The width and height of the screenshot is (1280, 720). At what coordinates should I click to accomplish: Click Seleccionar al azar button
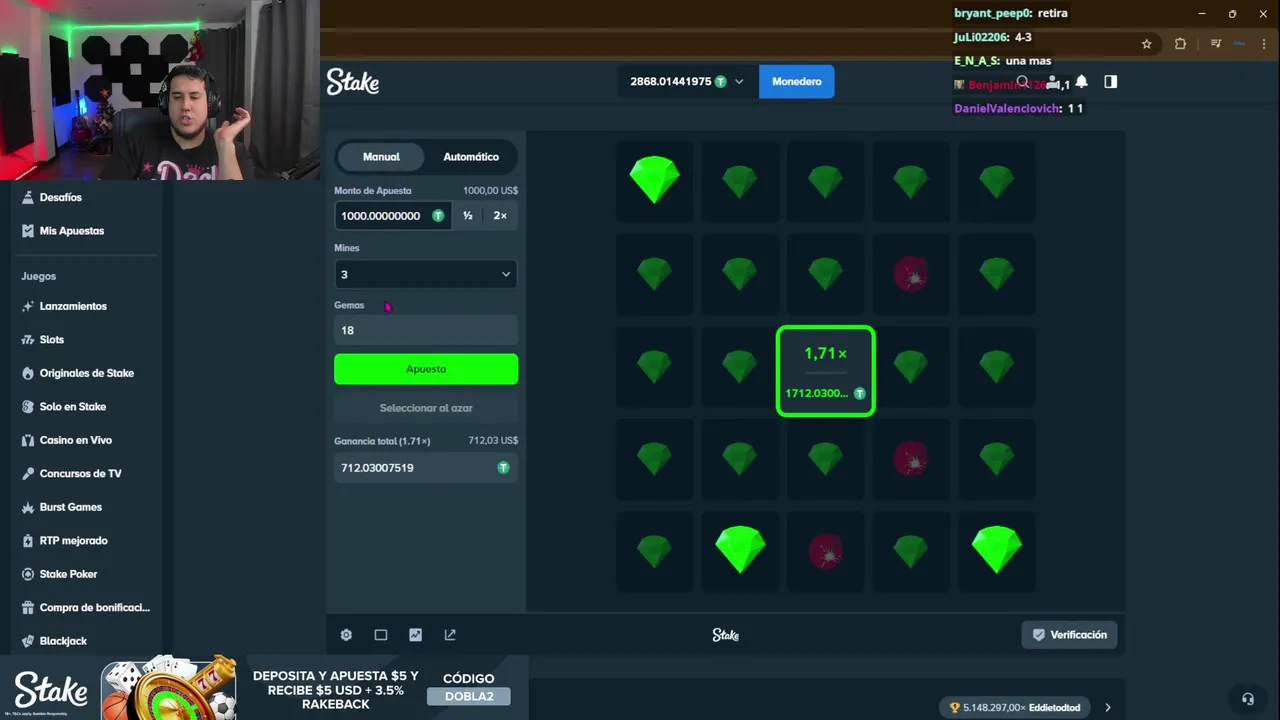click(426, 408)
